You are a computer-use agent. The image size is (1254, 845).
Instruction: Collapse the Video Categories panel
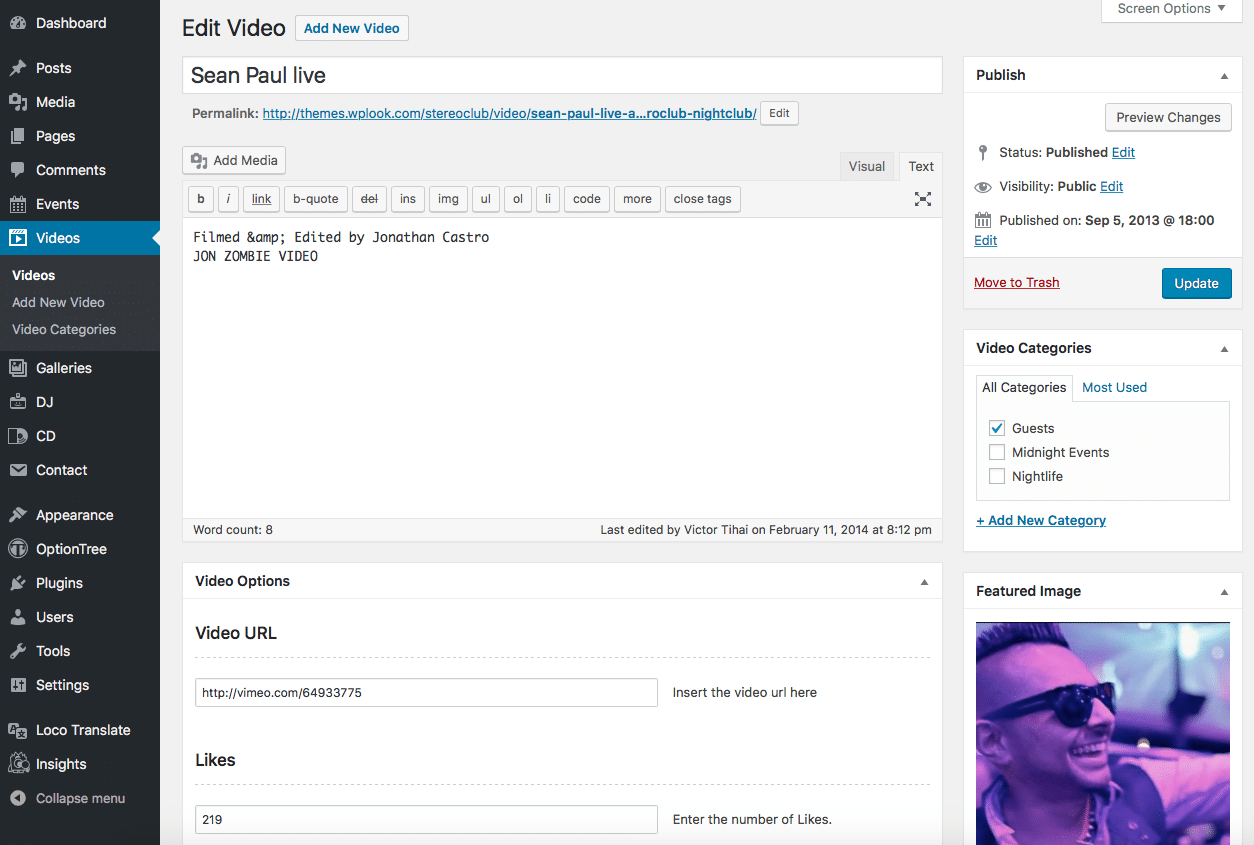point(1224,349)
